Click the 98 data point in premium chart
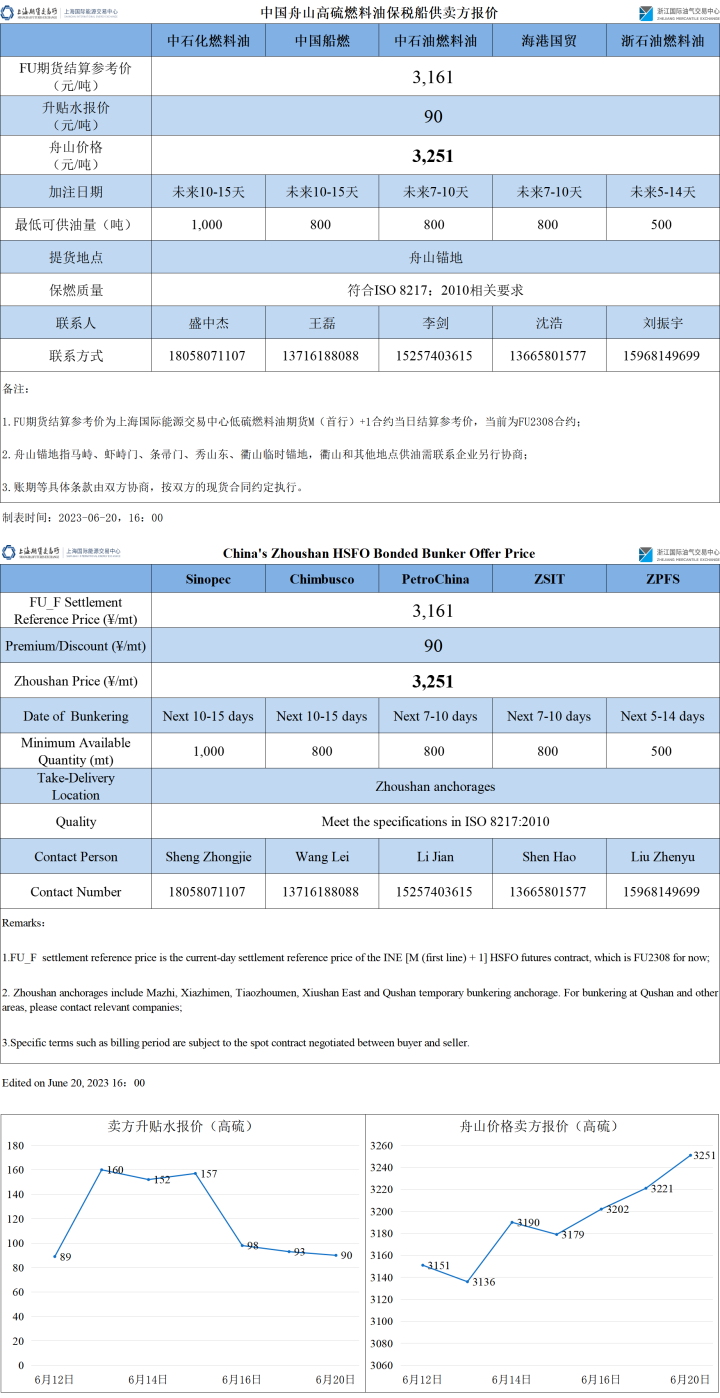720x1398 pixels. 243,1245
